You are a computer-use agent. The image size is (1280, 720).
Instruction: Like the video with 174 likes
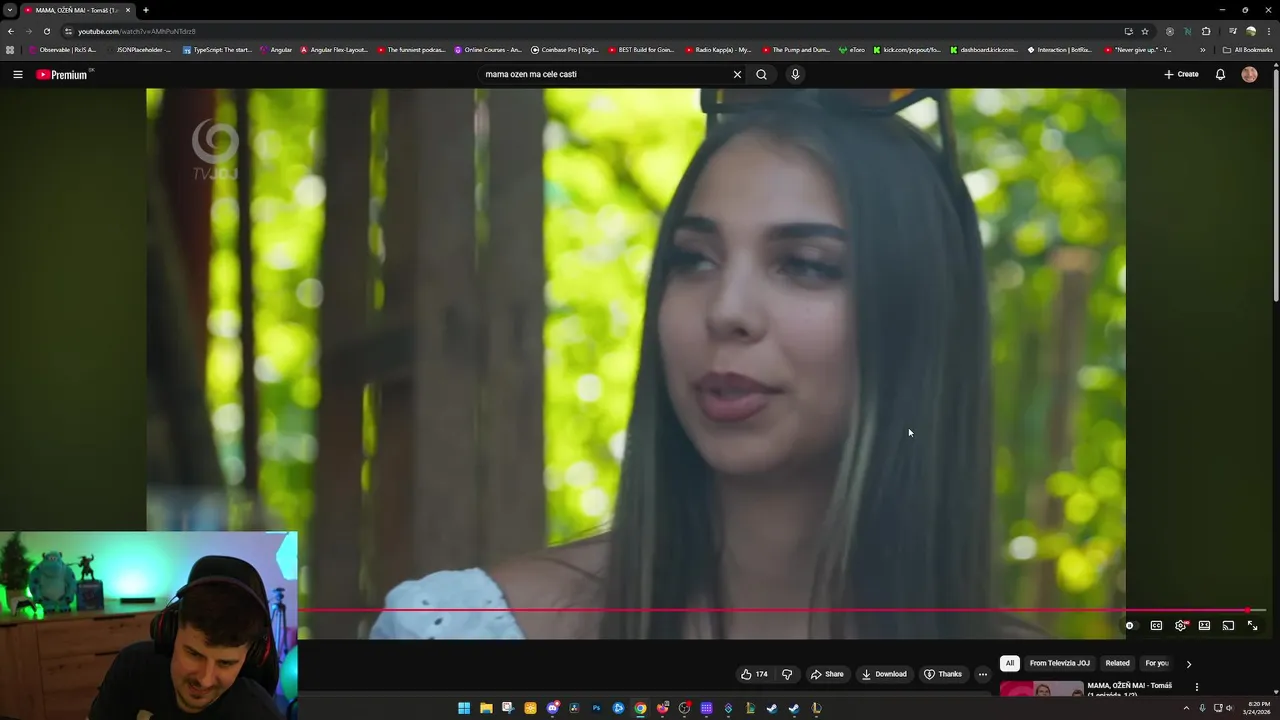click(754, 674)
